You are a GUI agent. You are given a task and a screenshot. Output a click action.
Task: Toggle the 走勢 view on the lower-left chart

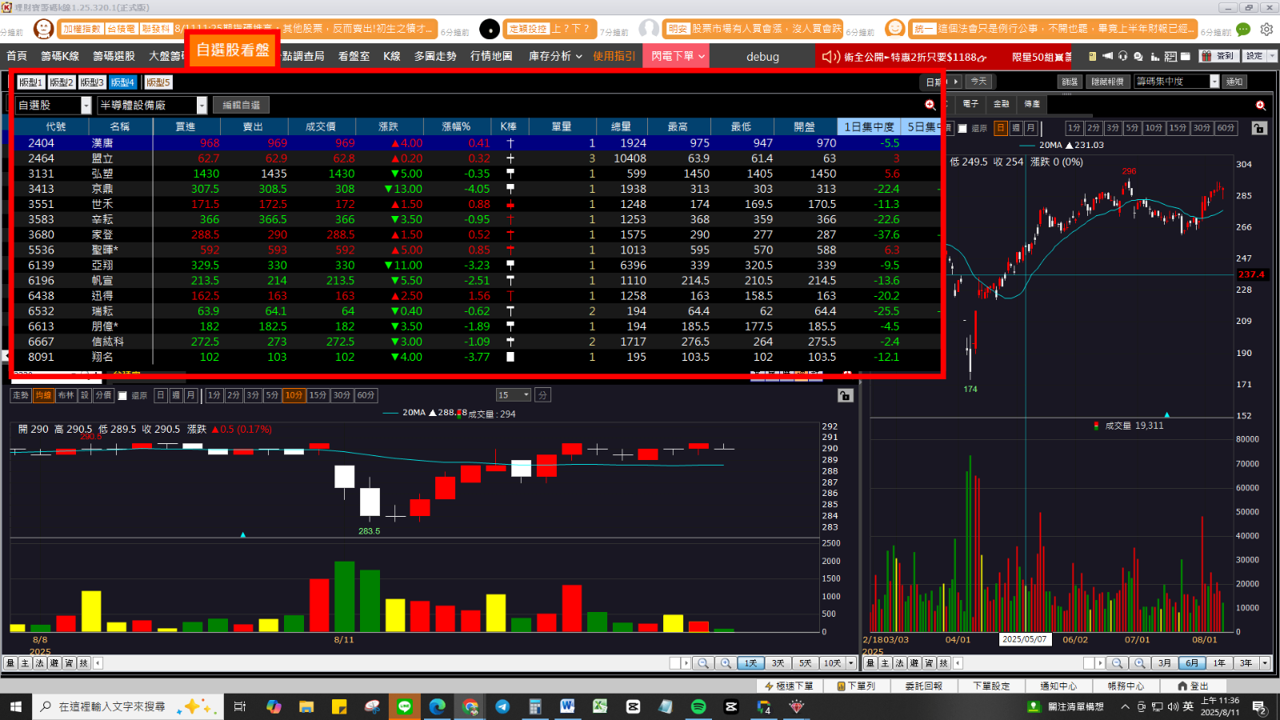[x=20, y=396]
